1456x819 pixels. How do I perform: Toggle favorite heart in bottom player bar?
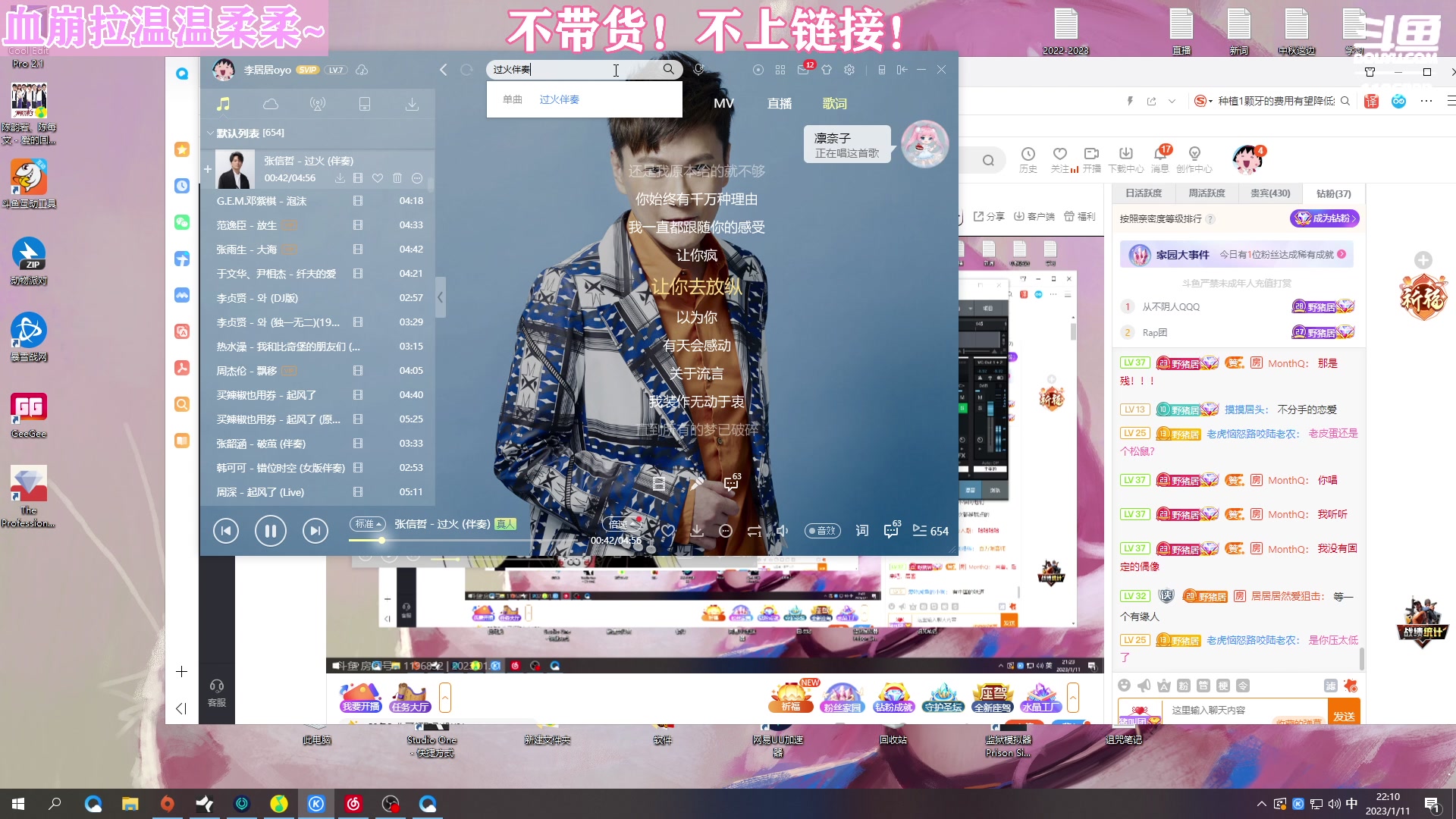(x=668, y=531)
